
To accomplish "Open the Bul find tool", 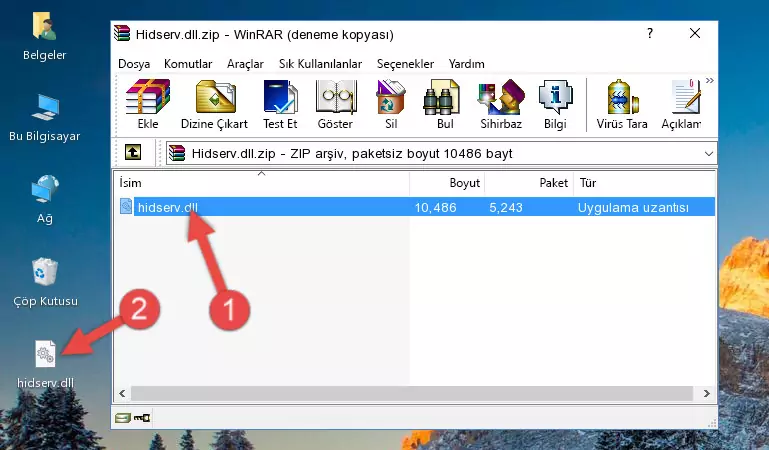I will click(x=445, y=104).
